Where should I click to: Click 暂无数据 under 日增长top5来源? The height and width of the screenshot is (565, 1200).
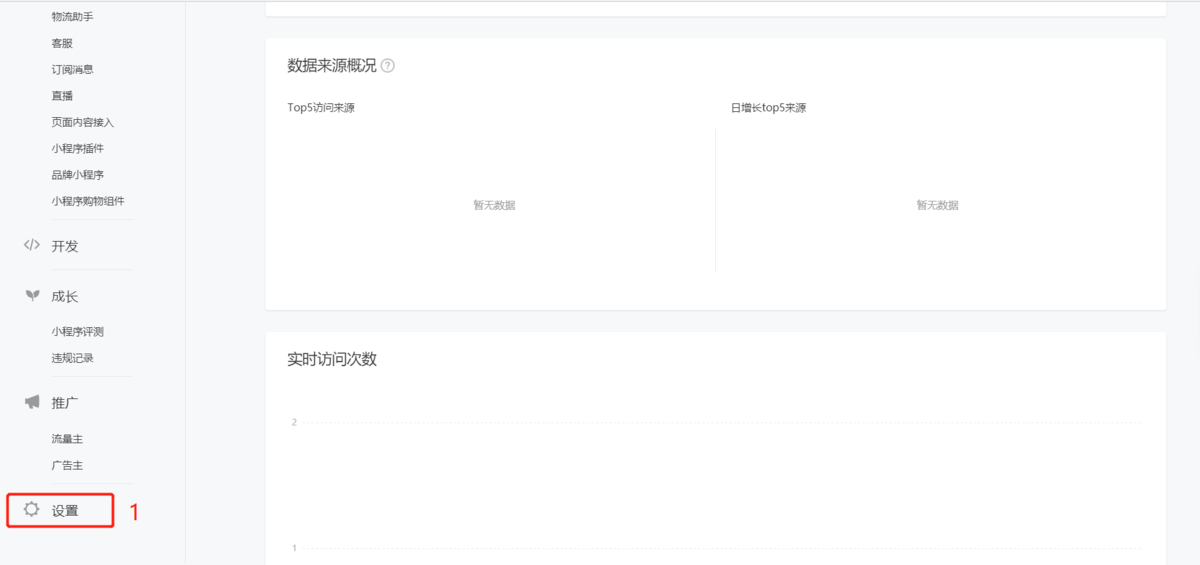click(937, 205)
